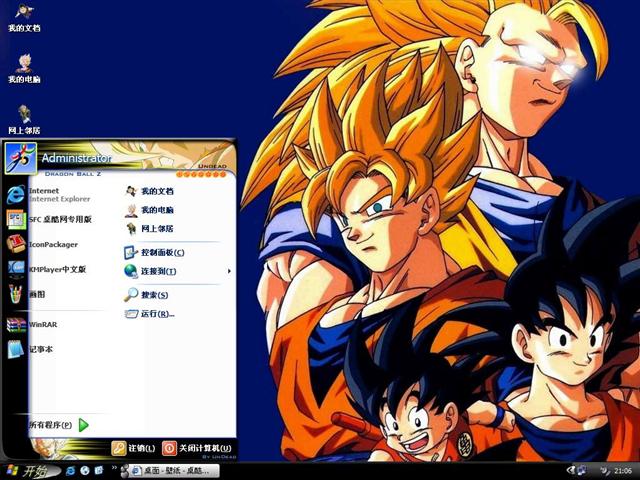Switch to the 桌面 - 壁纸 - 桌酷 taskbar window
Screen dimensions: 640x480
pos(170,471)
